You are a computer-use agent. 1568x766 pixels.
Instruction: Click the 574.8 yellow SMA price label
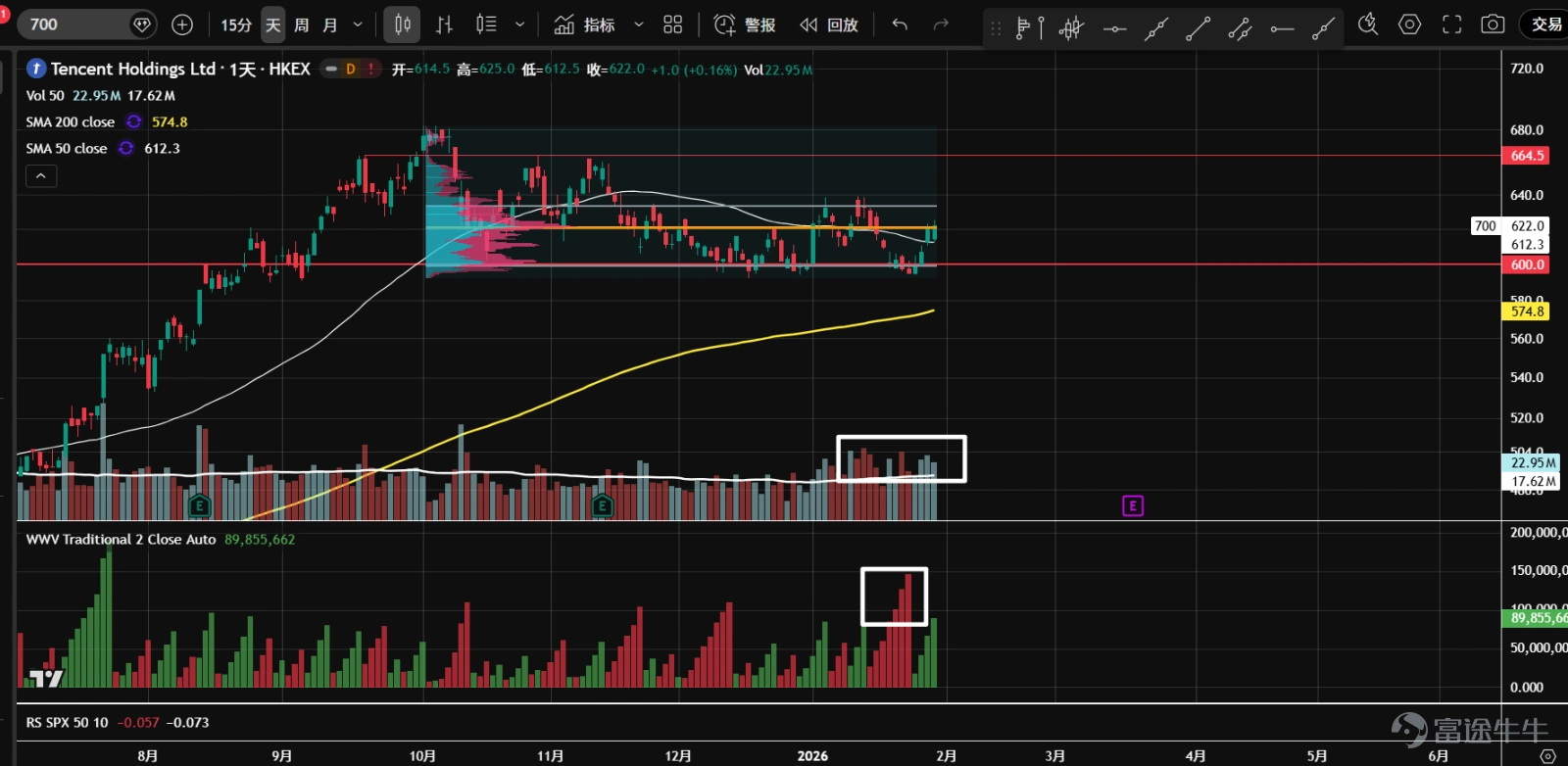pos(1527,311)
